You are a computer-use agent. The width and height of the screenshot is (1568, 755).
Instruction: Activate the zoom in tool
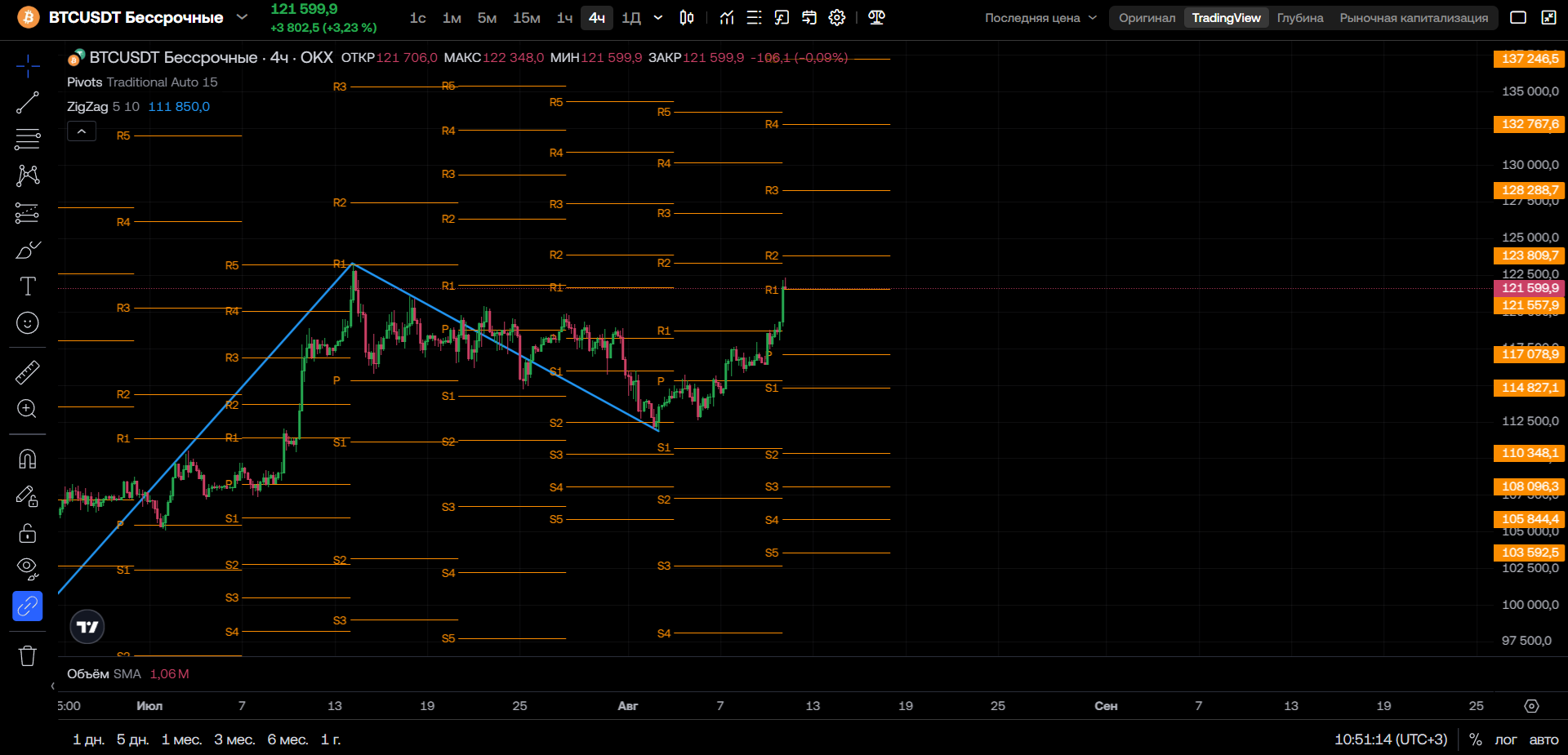point(28,409)
